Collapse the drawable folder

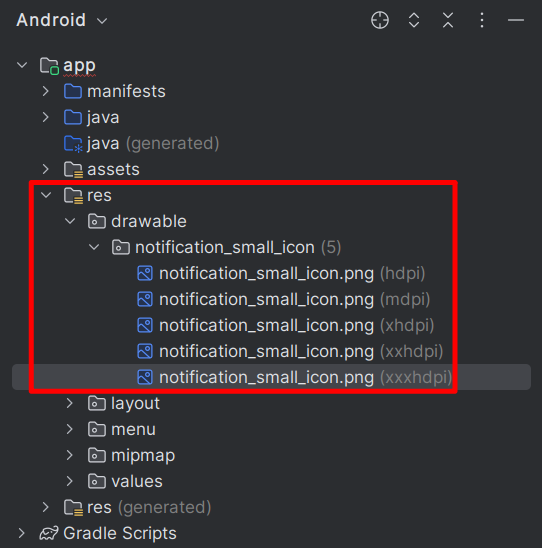[70, 221]
